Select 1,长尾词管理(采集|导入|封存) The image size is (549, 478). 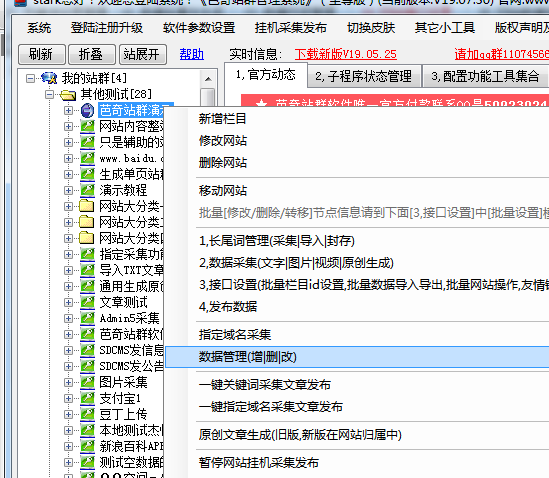point(277,241)
